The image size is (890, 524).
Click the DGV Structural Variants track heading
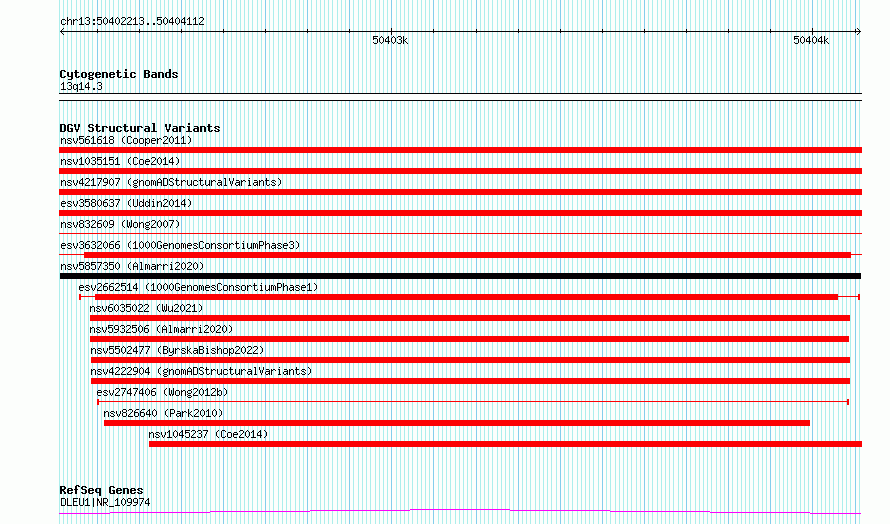pos(140,128)
